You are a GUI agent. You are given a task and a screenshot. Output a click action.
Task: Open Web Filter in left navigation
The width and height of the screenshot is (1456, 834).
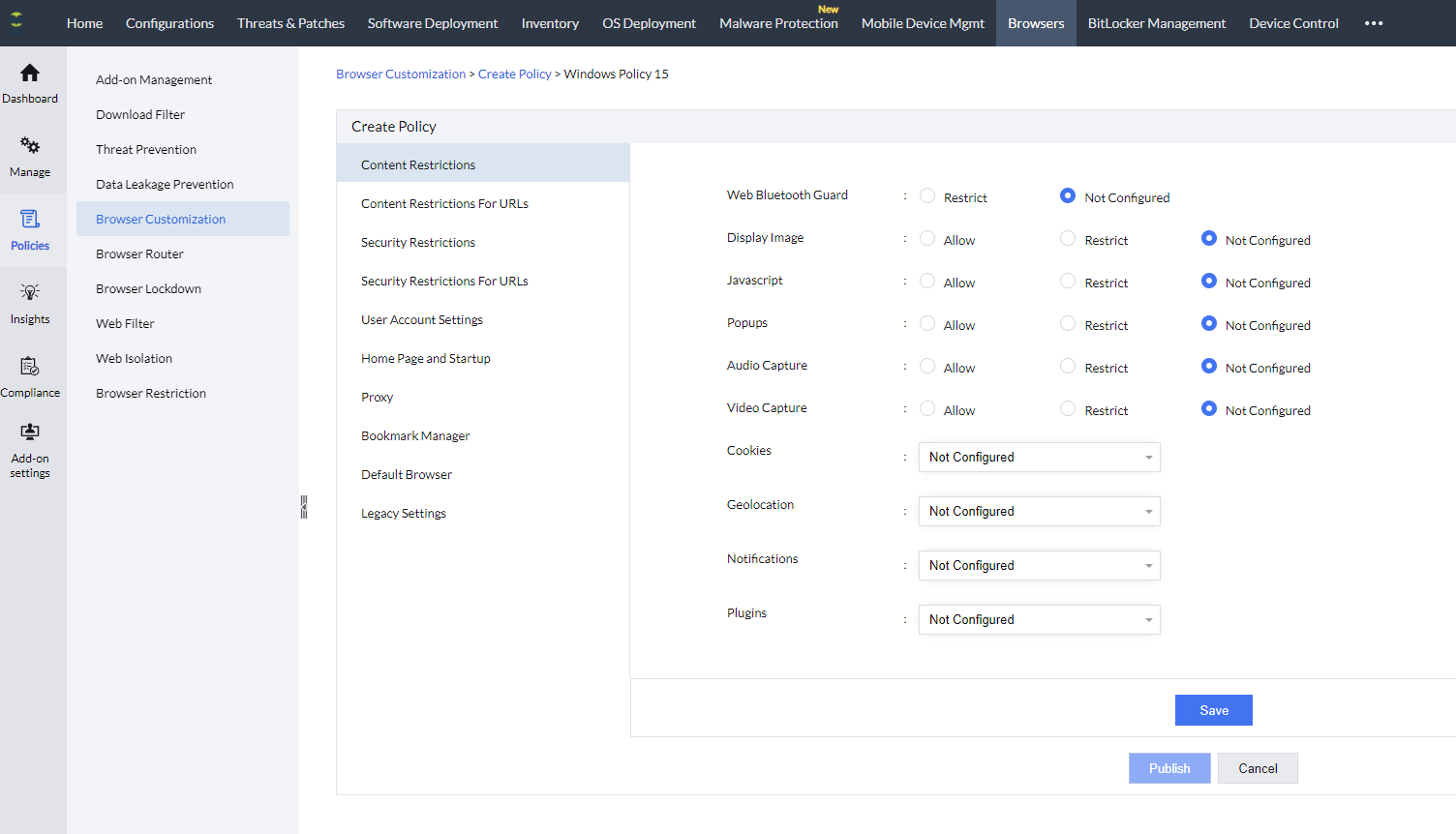125,324
